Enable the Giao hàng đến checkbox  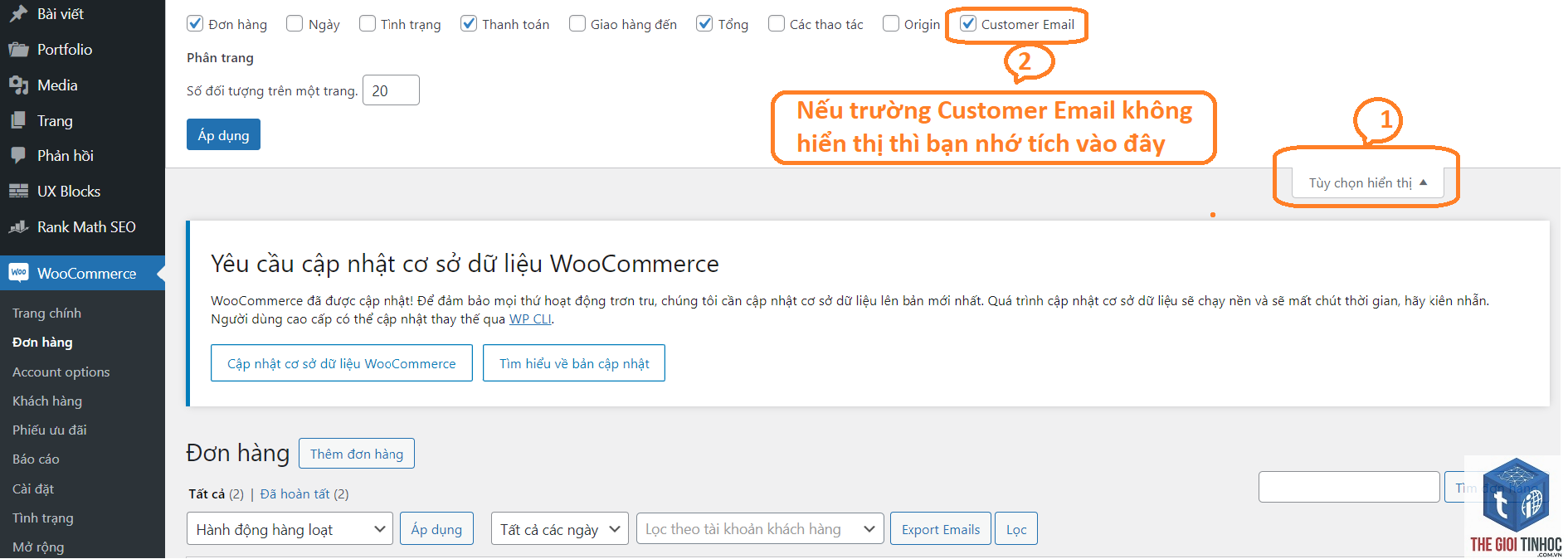(x=577, y=23)
